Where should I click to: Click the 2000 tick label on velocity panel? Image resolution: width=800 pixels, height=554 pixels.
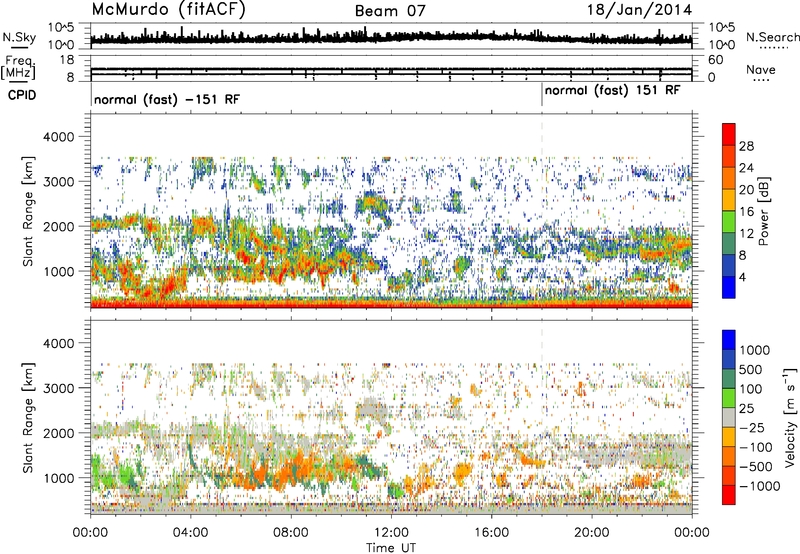pyautogui.click(x=58, y=433)
